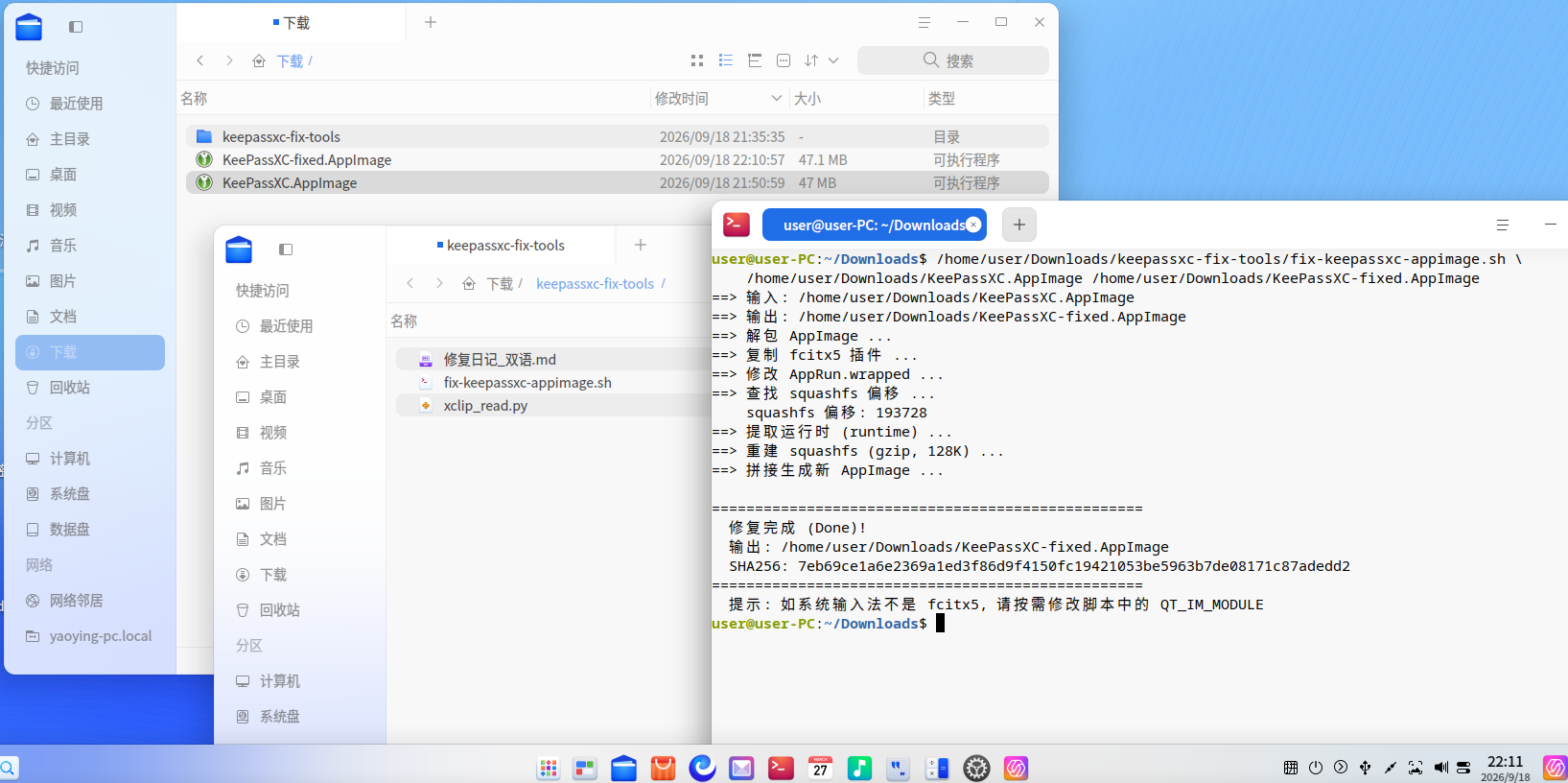This screenshot has height=783, width=1568.
Task: Add a new tab in keepassxc-fix-tools window
Action: click(641, 245)
